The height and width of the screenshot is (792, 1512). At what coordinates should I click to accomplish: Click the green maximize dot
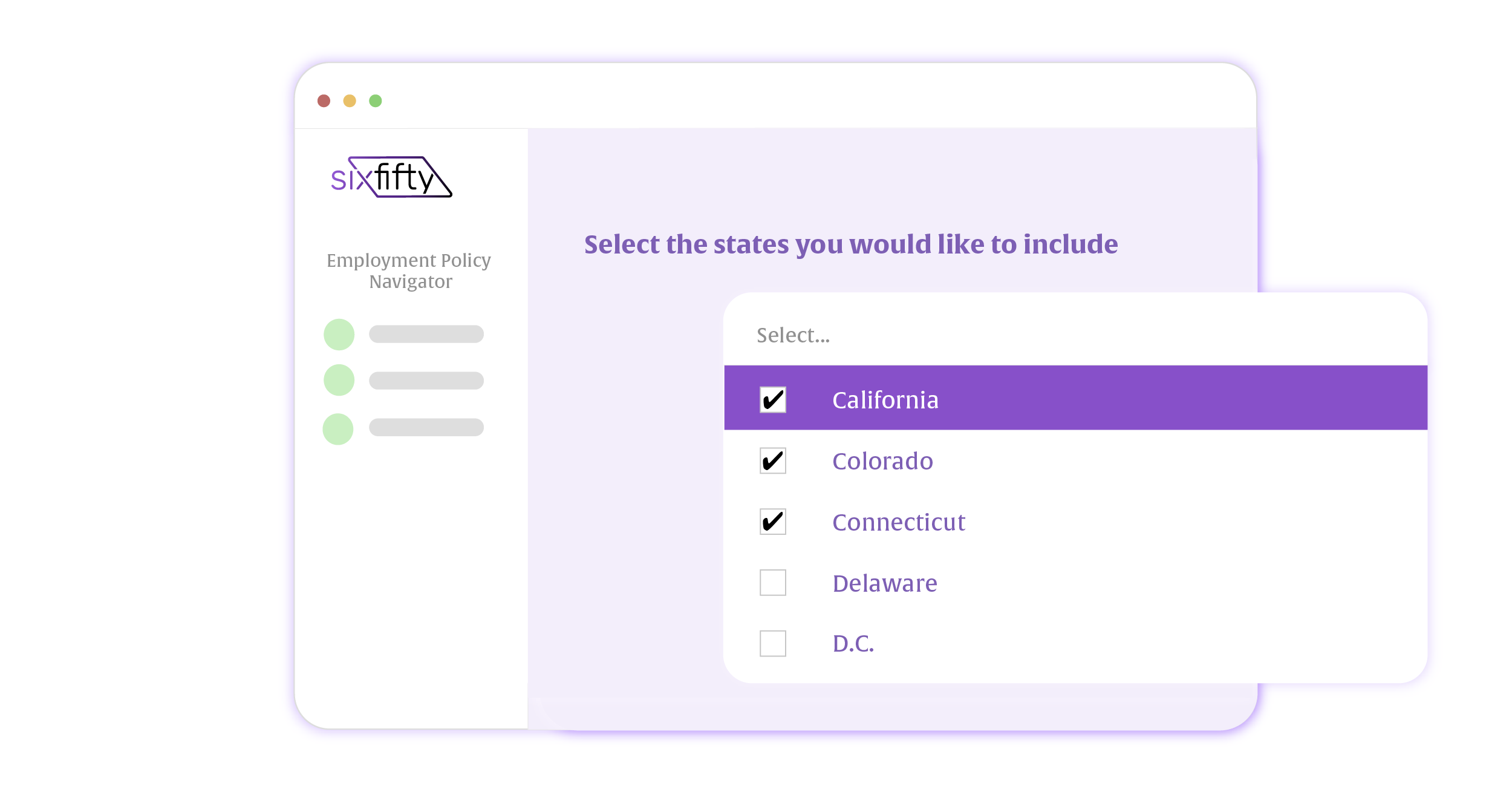coord(376,101)
